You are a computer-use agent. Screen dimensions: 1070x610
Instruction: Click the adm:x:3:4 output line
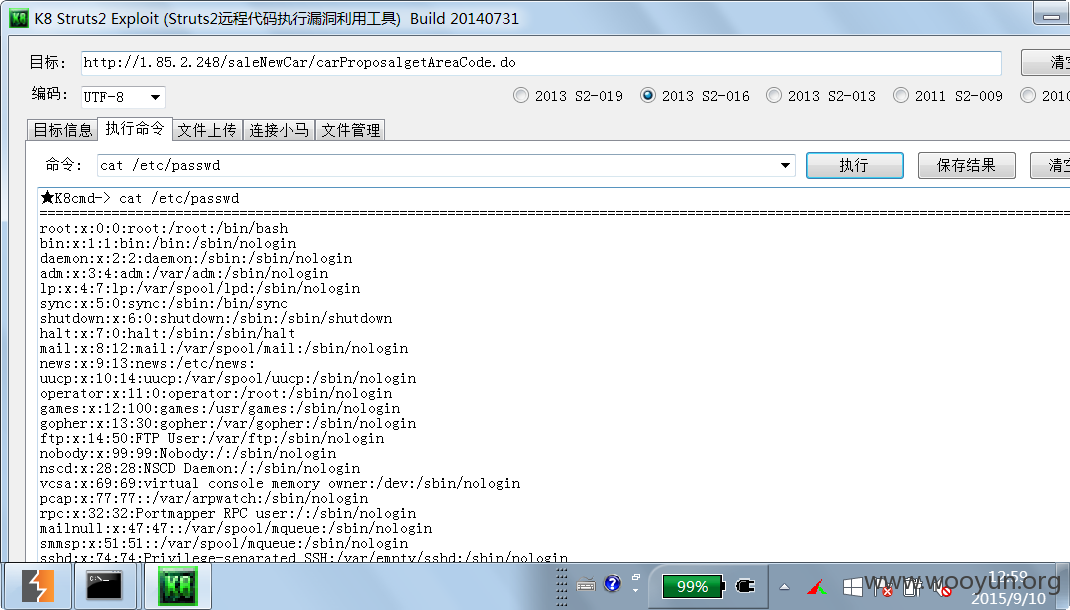click(x=184, y=274)
